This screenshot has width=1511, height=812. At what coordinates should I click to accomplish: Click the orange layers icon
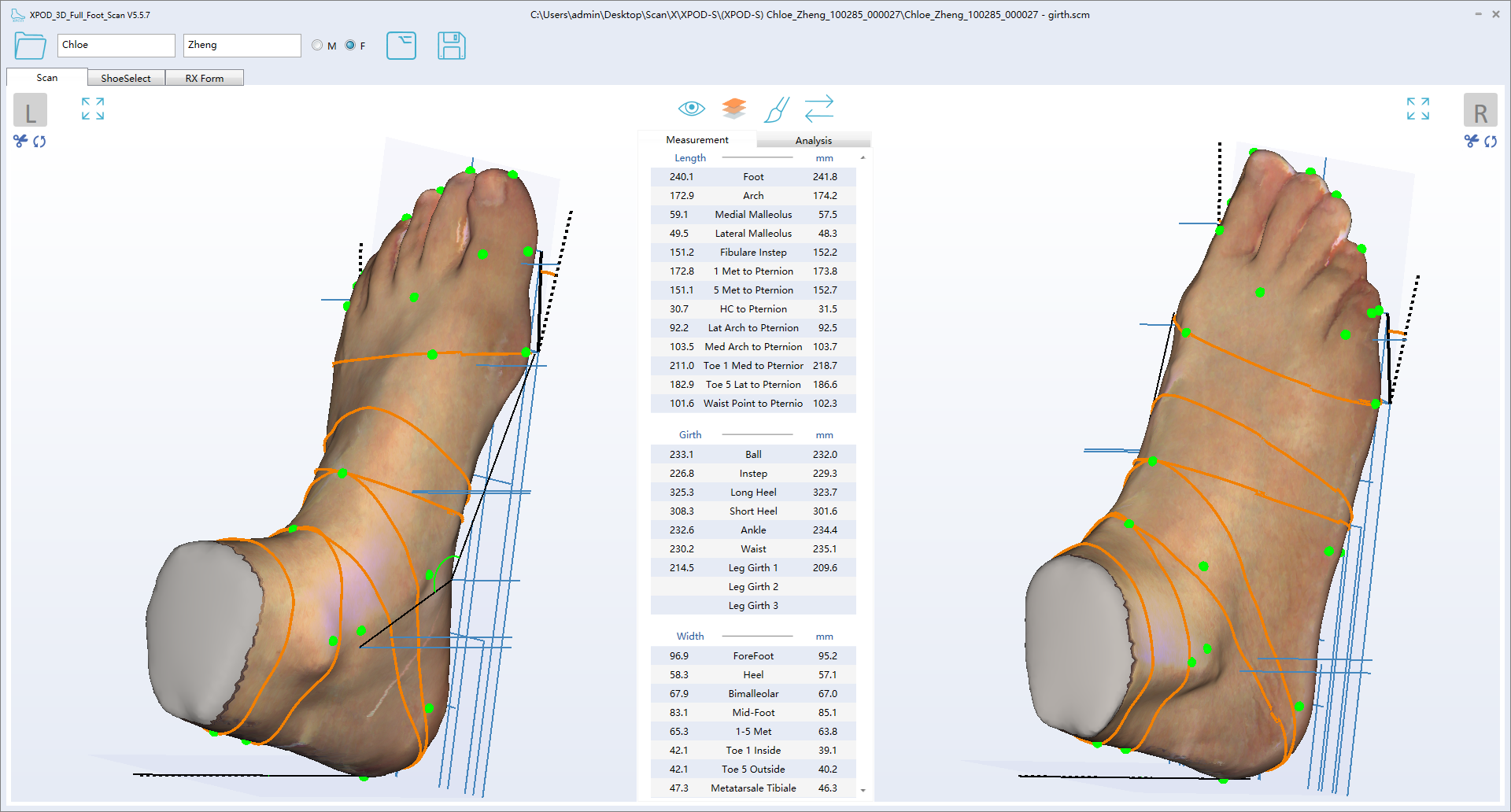pos(733,109)
